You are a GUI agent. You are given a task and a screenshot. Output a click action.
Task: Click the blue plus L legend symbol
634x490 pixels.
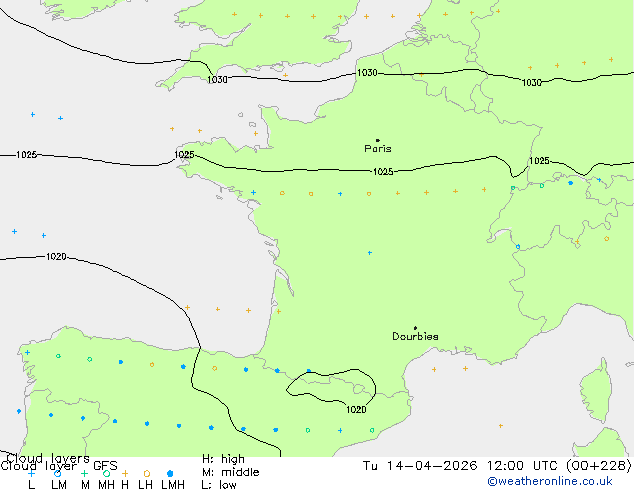point(31,473)
